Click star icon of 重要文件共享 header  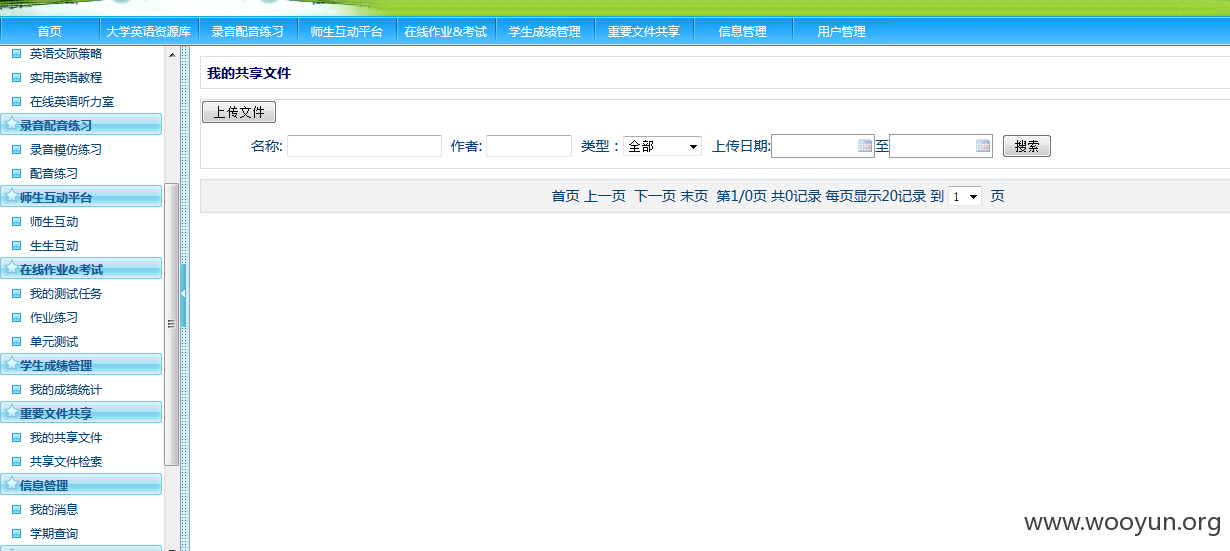coord(11,412)
